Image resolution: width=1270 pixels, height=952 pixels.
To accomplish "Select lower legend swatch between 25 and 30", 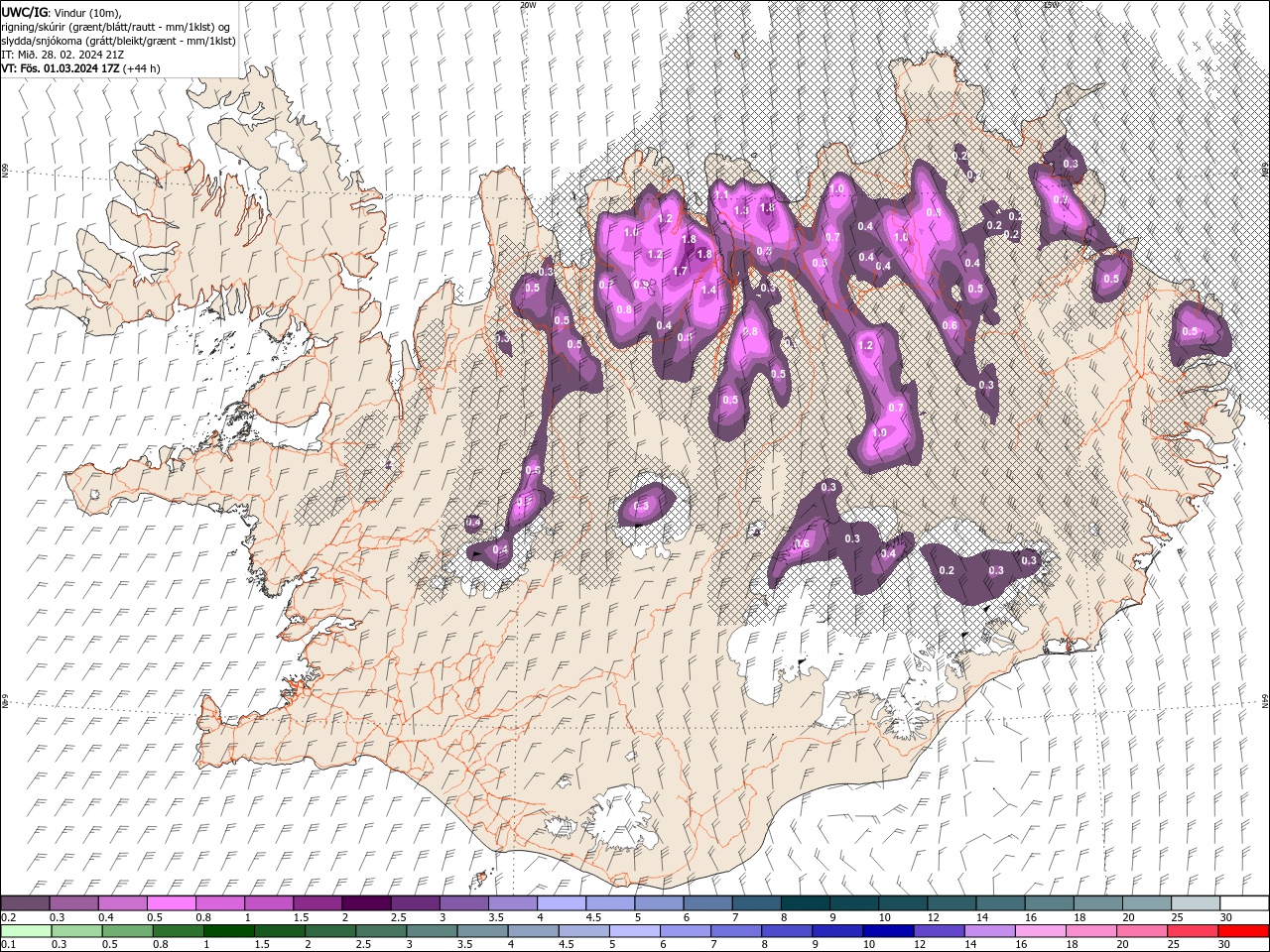I will tap(1194, 931).
